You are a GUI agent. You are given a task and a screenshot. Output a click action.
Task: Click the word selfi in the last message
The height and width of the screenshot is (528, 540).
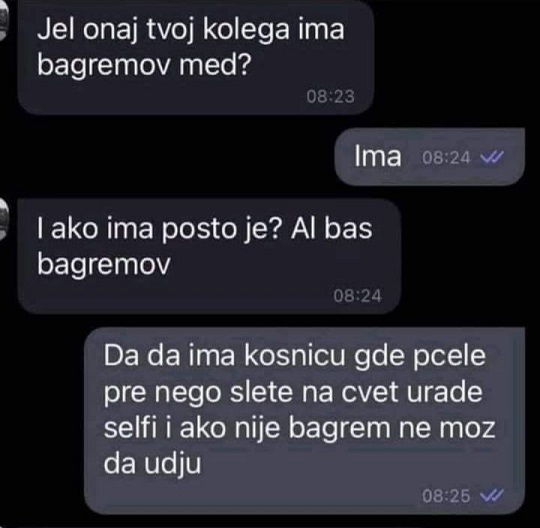point(130,428)
